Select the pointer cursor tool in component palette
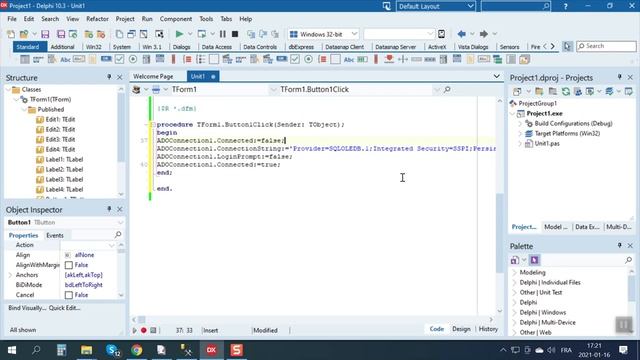The height and width of the screenshot is (360, 640). [567, 47]
